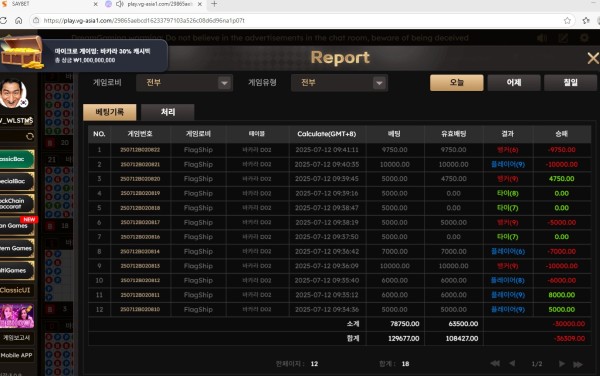This screenshot has height=376, width=600.
Task: Reload the current page
Action: [3, 20]
